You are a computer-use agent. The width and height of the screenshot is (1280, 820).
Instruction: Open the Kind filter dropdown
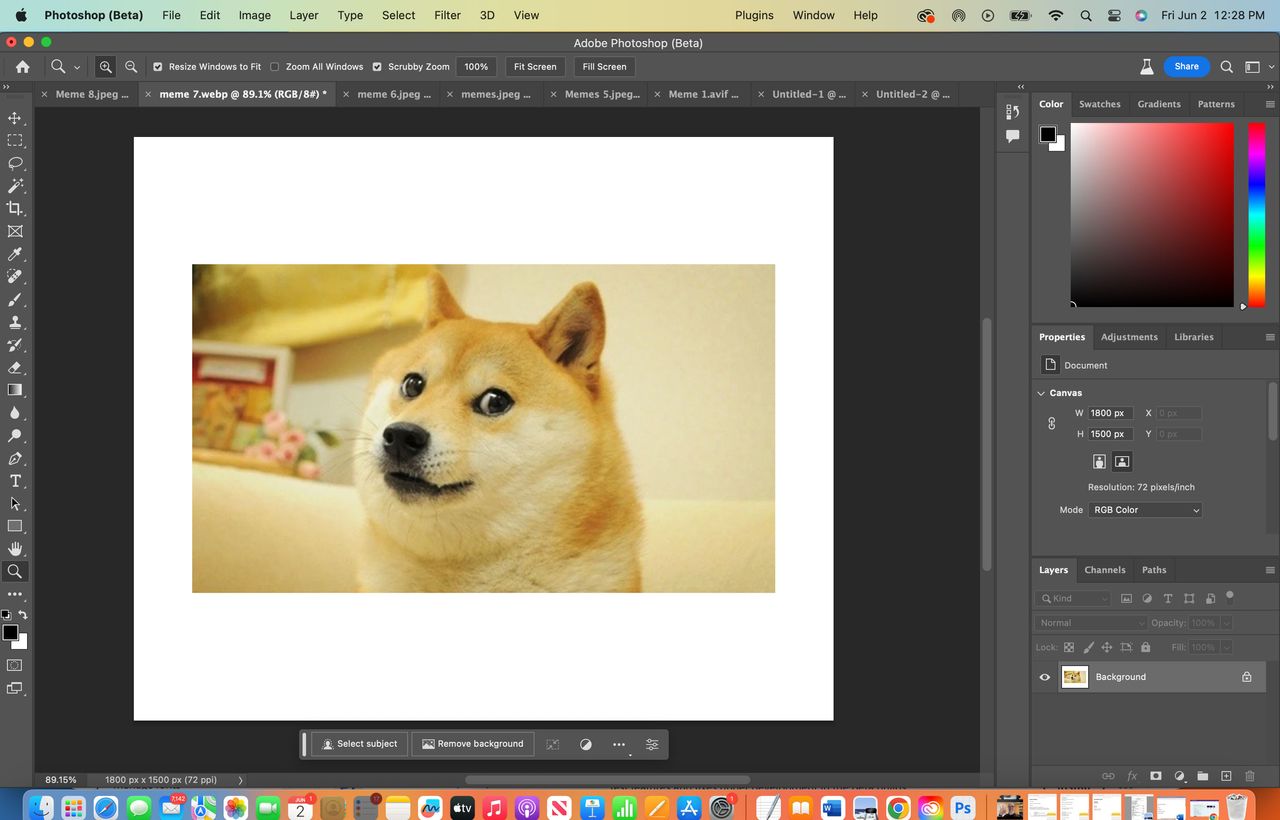point(1074,598)
